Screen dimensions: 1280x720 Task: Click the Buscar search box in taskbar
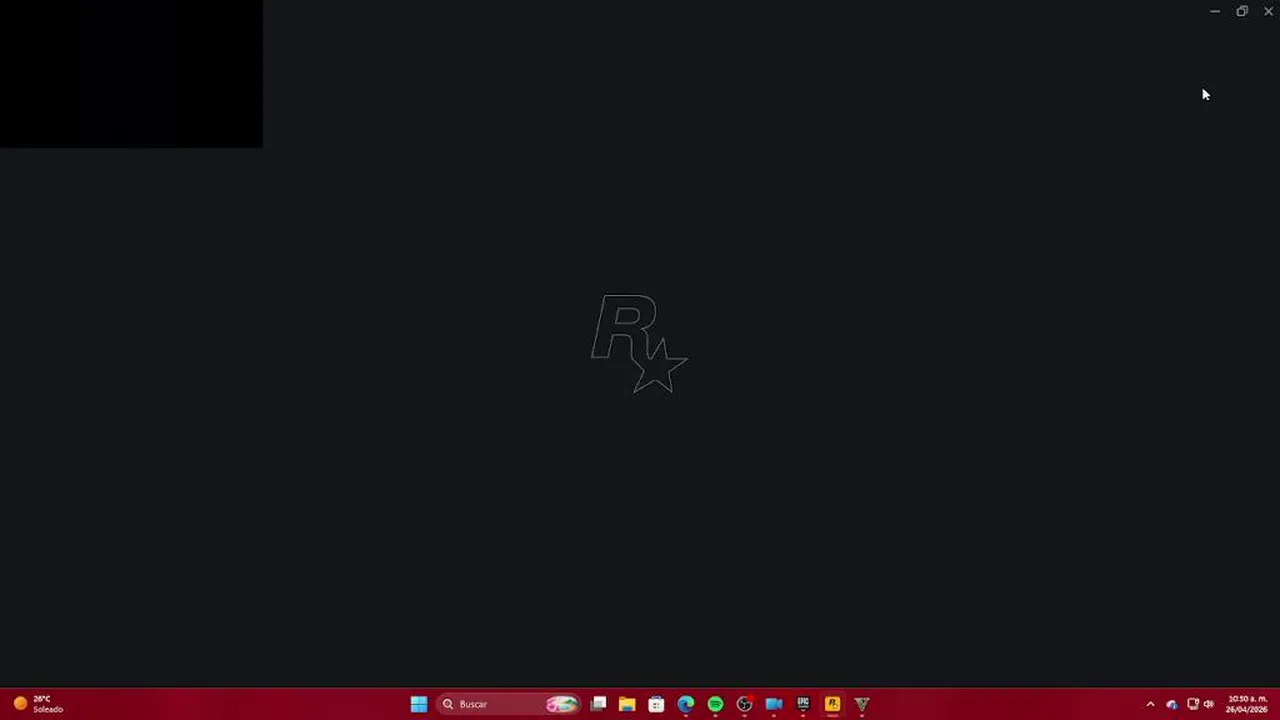(x=510, y=704)
